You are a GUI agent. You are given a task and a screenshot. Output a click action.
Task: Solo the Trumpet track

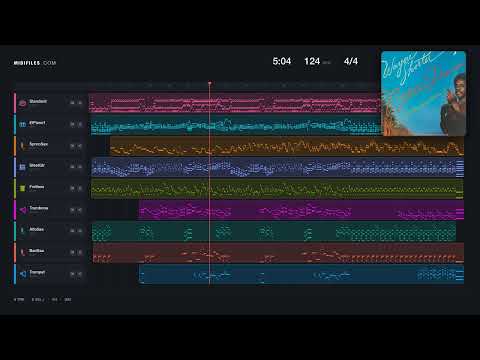point(80,274)
